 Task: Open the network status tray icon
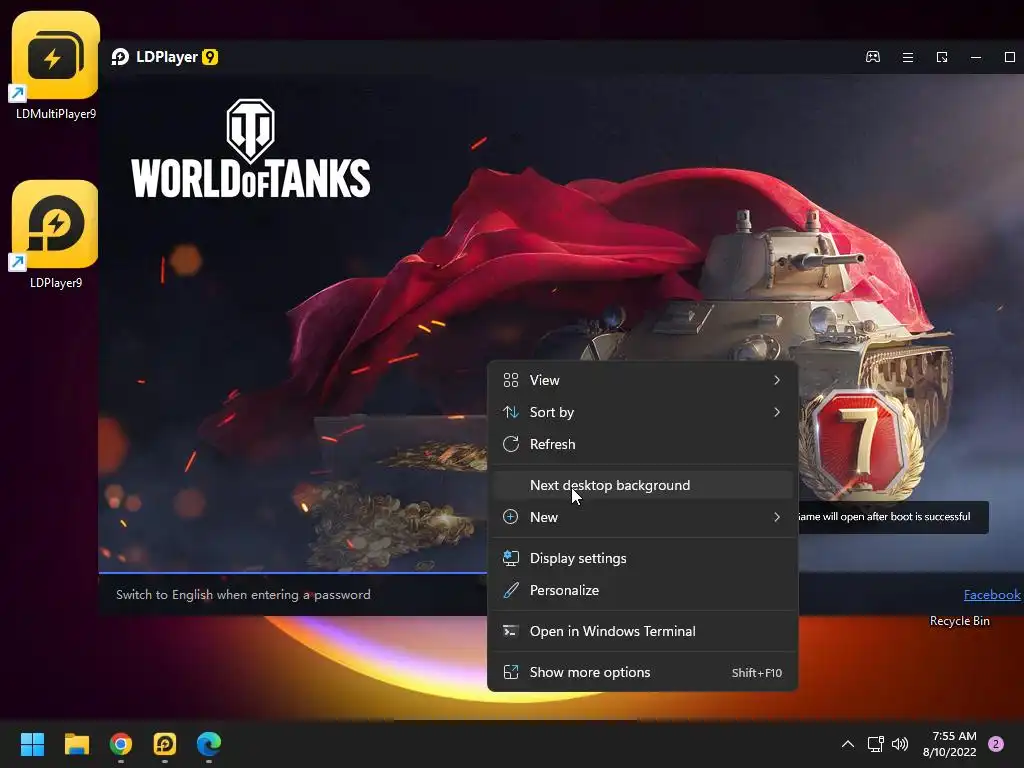click(x=875, y=744)
